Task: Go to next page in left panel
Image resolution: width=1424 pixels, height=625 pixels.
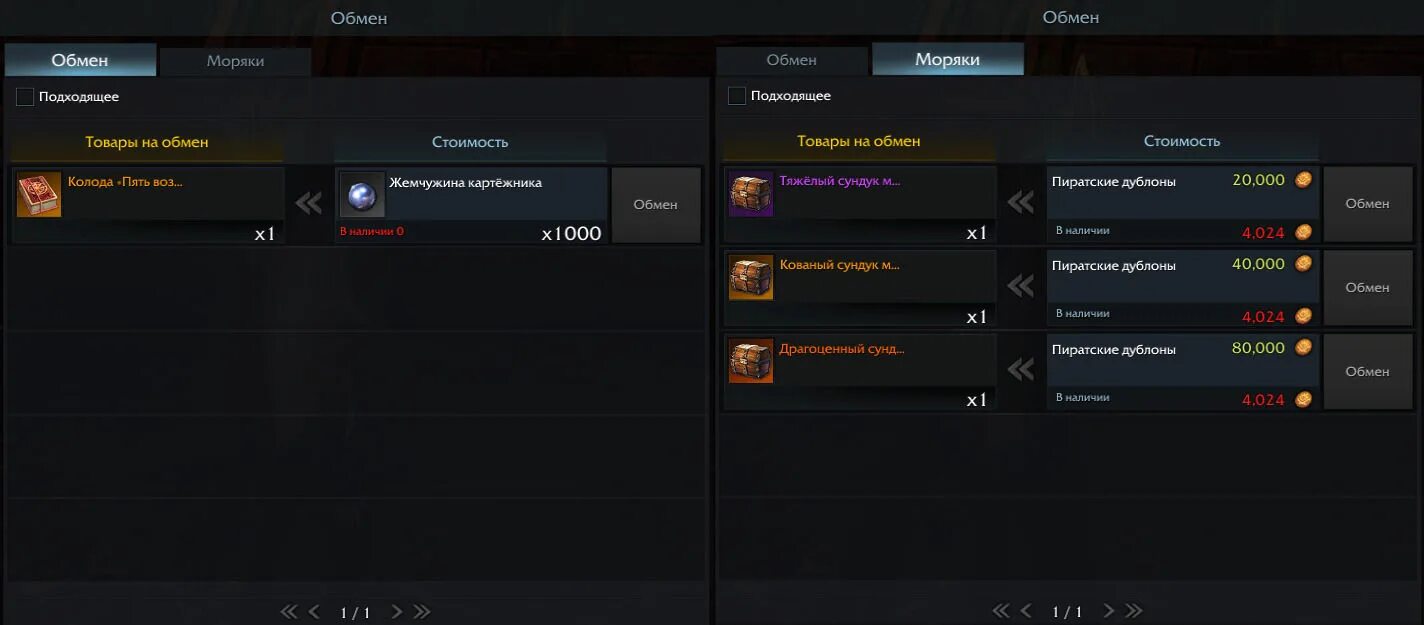Action: pos(396,612)
